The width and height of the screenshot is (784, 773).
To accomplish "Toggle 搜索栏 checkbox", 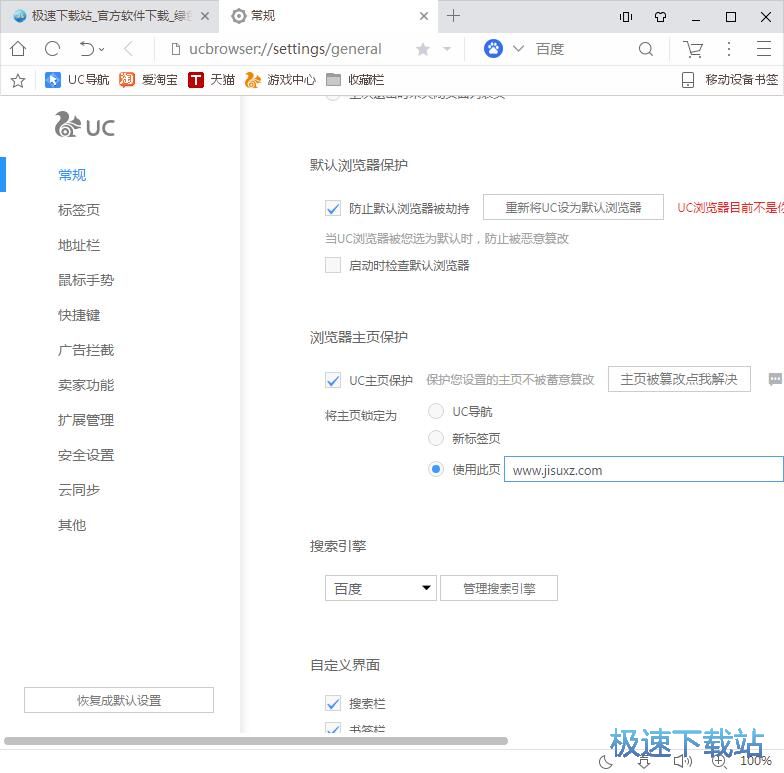I will point(333,703).
